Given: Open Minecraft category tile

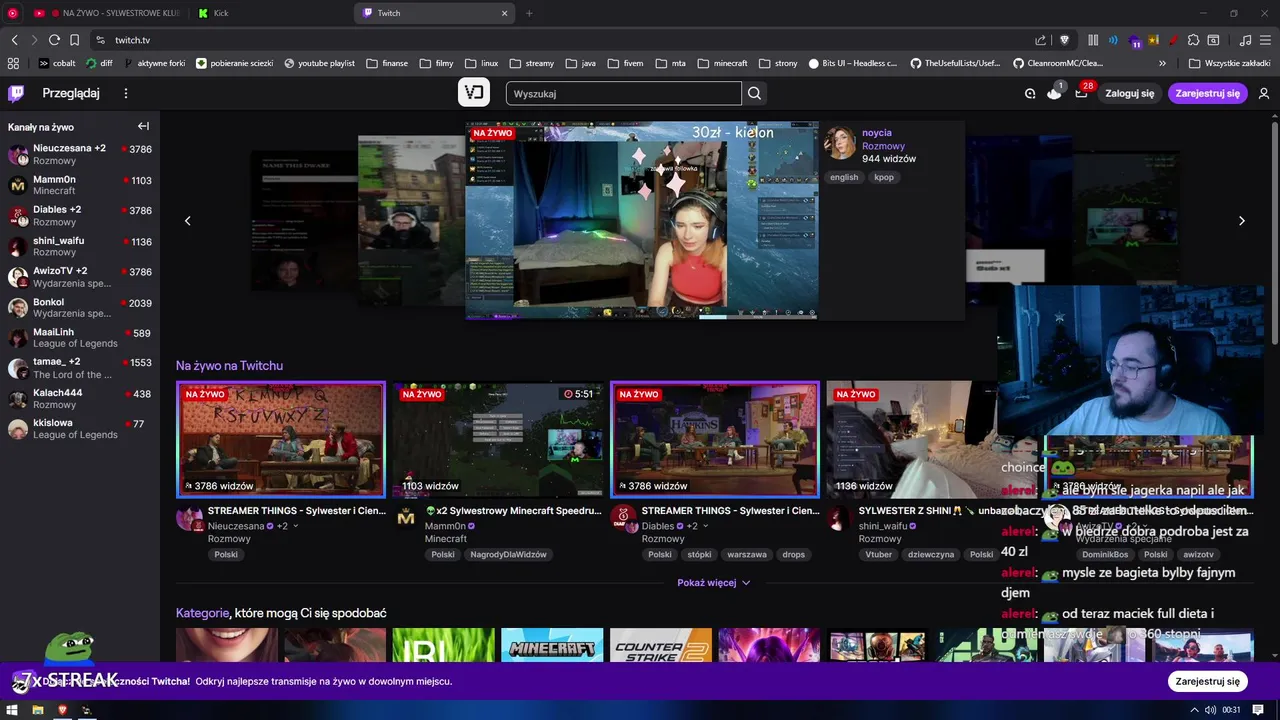Looking at the screenshot, I should coord(552,645).
